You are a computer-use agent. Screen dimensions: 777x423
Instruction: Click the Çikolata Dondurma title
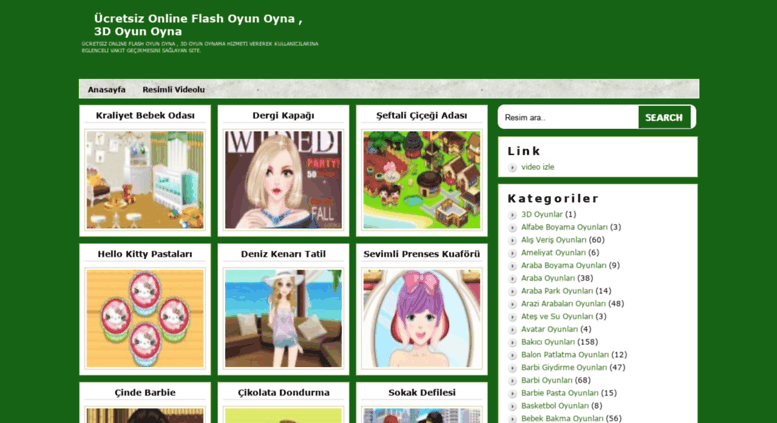(283, 392)
